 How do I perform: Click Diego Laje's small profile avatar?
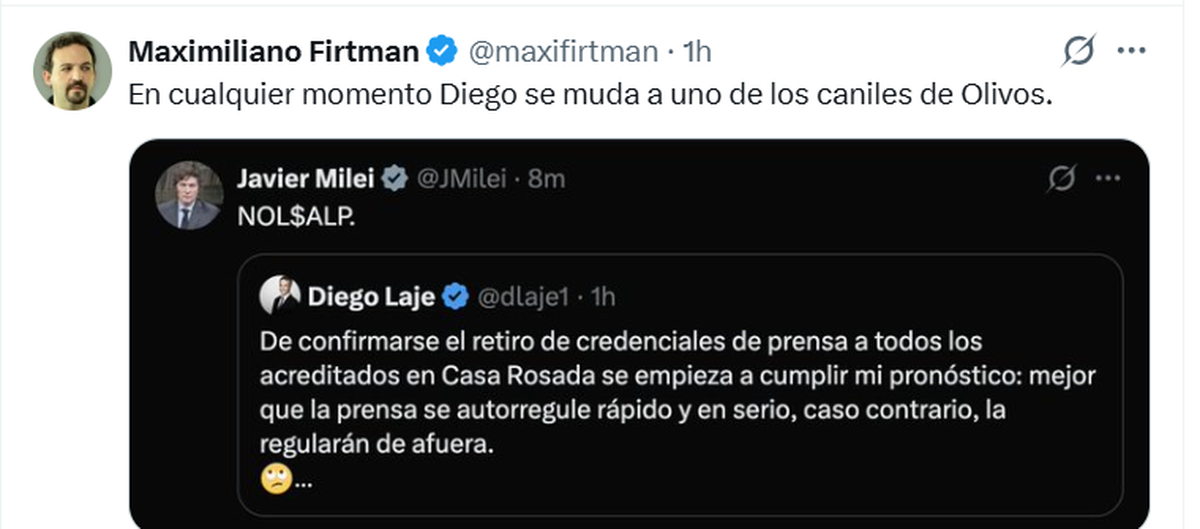(279, 295)
